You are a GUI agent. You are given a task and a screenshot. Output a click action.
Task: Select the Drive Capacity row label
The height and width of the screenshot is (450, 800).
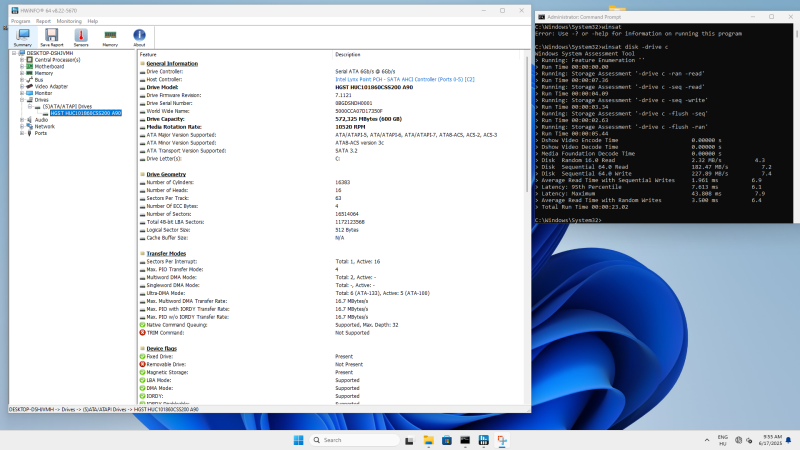point(165,119)
